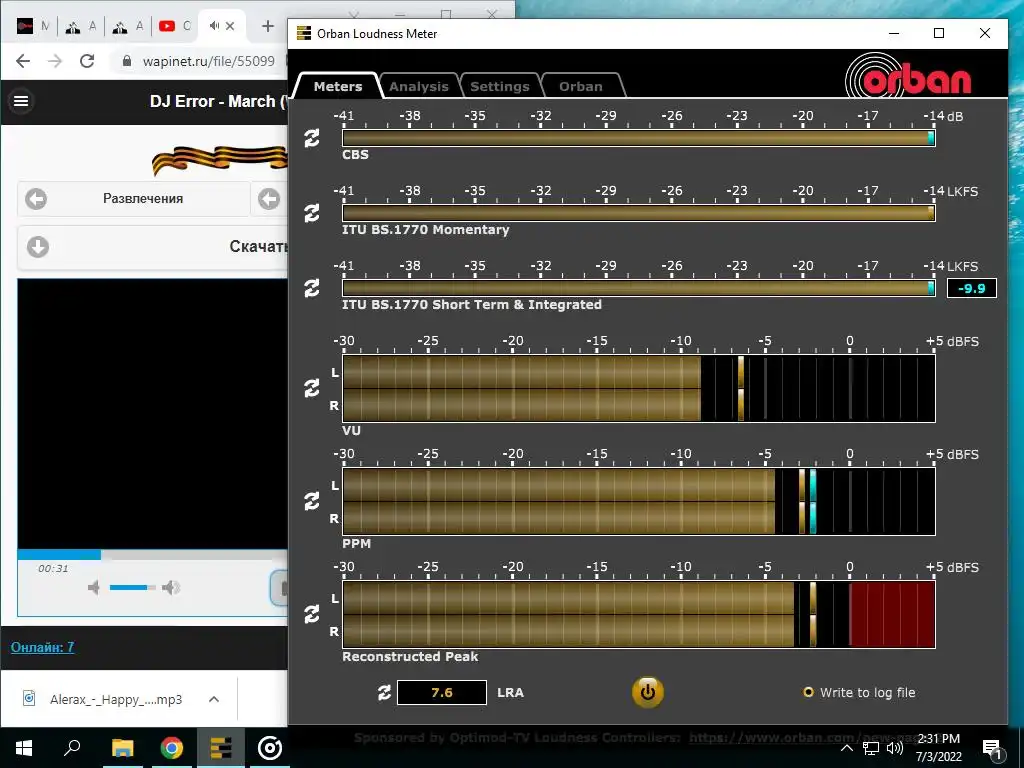This screenshot has height=768, width=1024.
Task: Click the third browser tab
Action: (127, 26)
